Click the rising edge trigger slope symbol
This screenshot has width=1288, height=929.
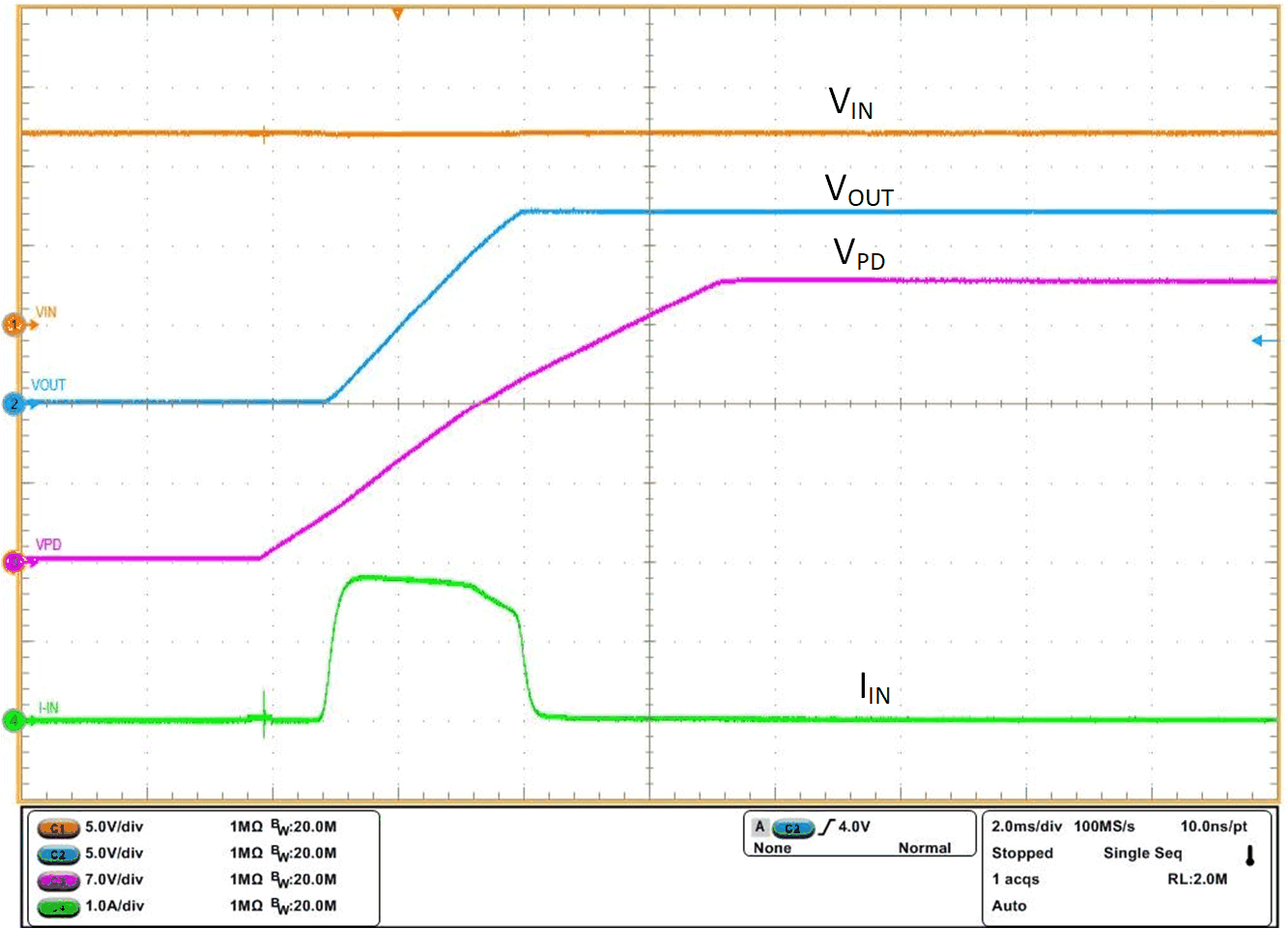pos(827,827)
